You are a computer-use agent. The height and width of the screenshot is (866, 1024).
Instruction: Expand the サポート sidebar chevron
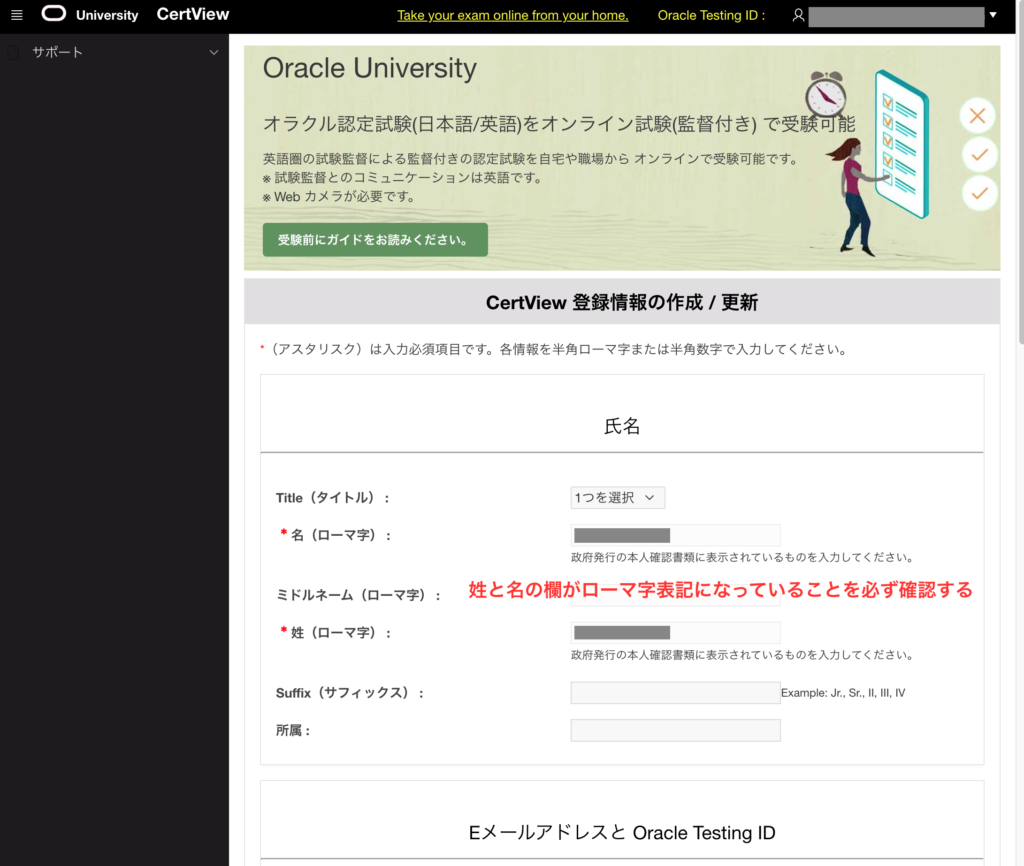[213, 52]
